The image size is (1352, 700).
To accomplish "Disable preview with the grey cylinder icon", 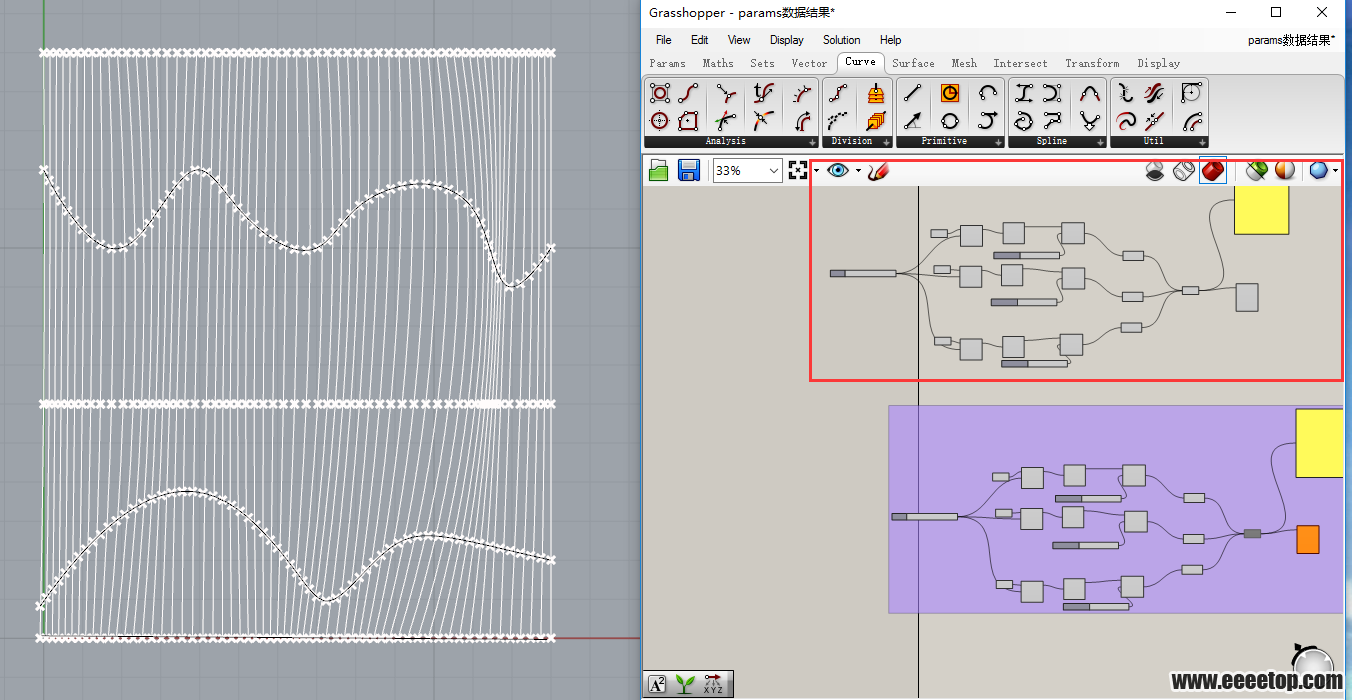I will [1155, 170].
